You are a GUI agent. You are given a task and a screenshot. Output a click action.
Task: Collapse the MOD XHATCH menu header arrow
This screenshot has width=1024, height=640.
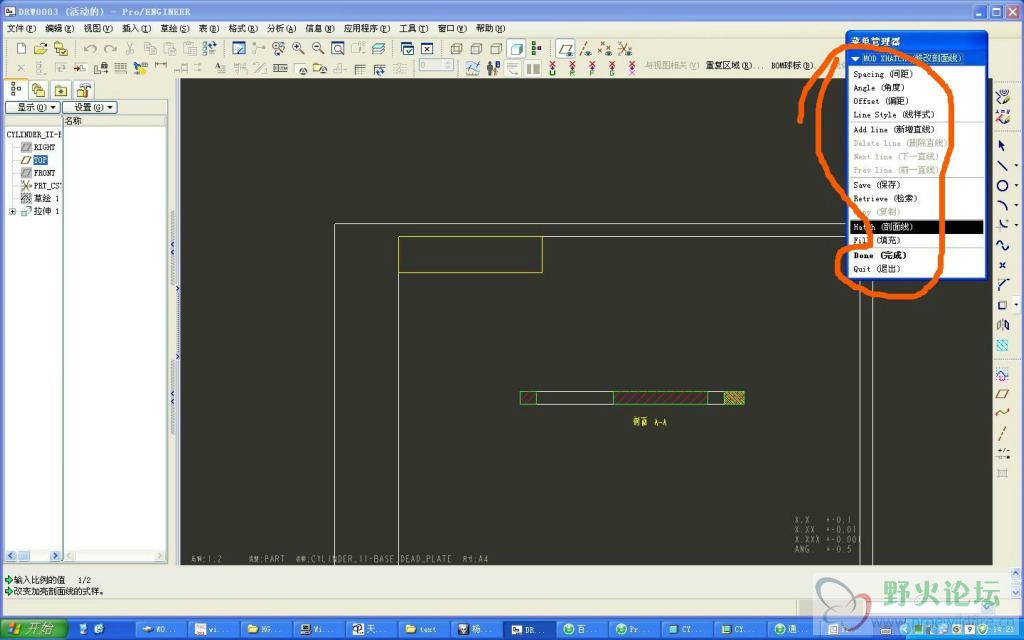[856, 59]
